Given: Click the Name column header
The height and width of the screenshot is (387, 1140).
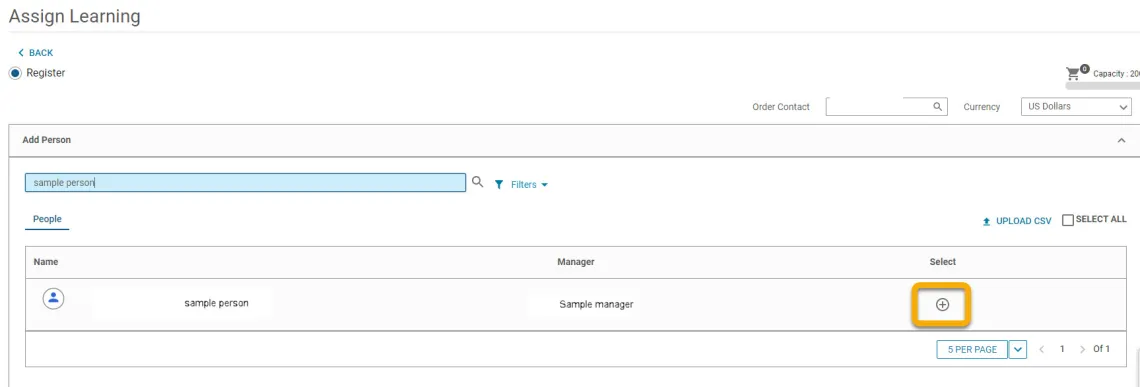Looking at the screenshot, I should point(46,262).
